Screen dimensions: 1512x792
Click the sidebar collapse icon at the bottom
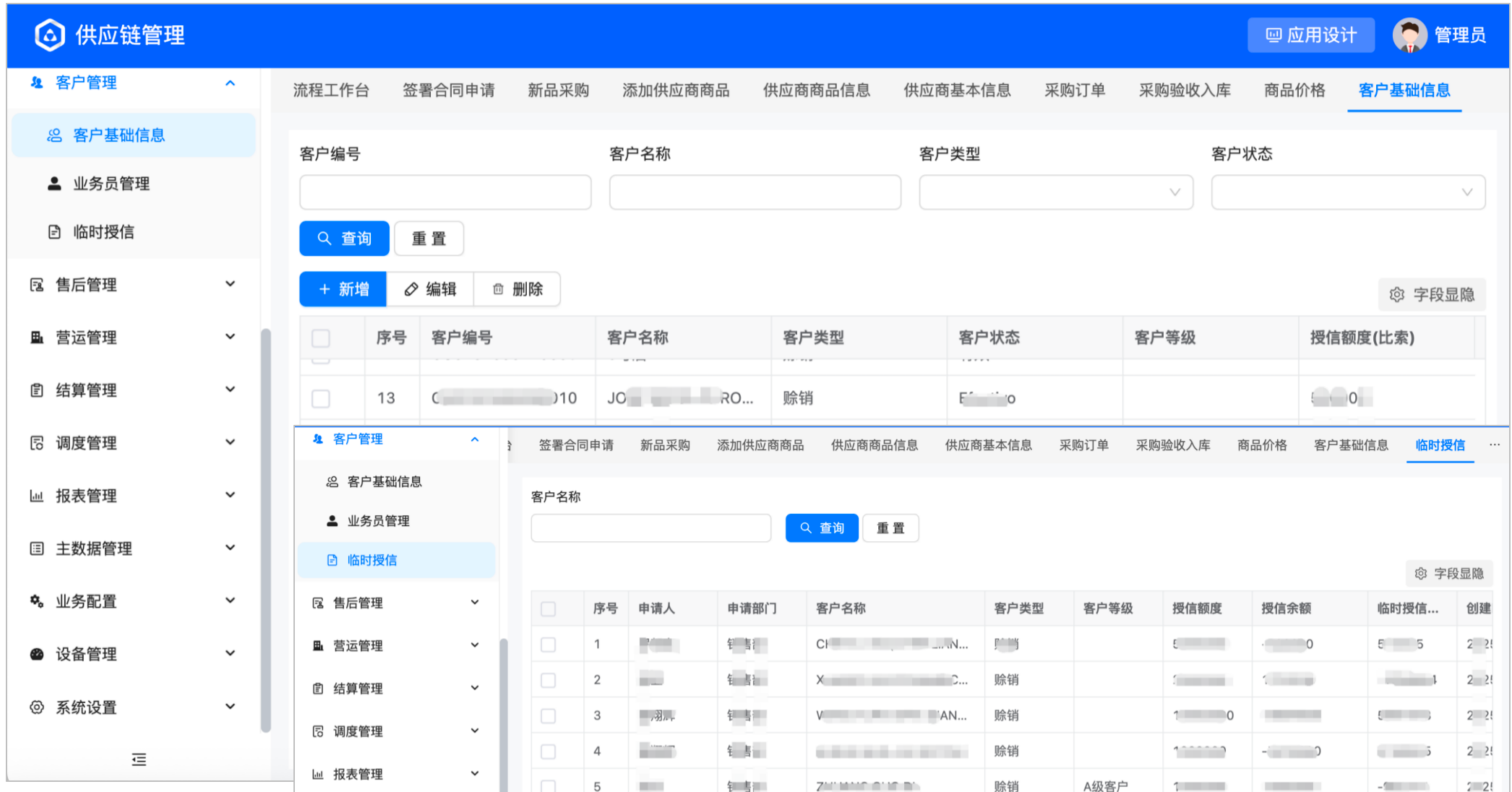139,759
